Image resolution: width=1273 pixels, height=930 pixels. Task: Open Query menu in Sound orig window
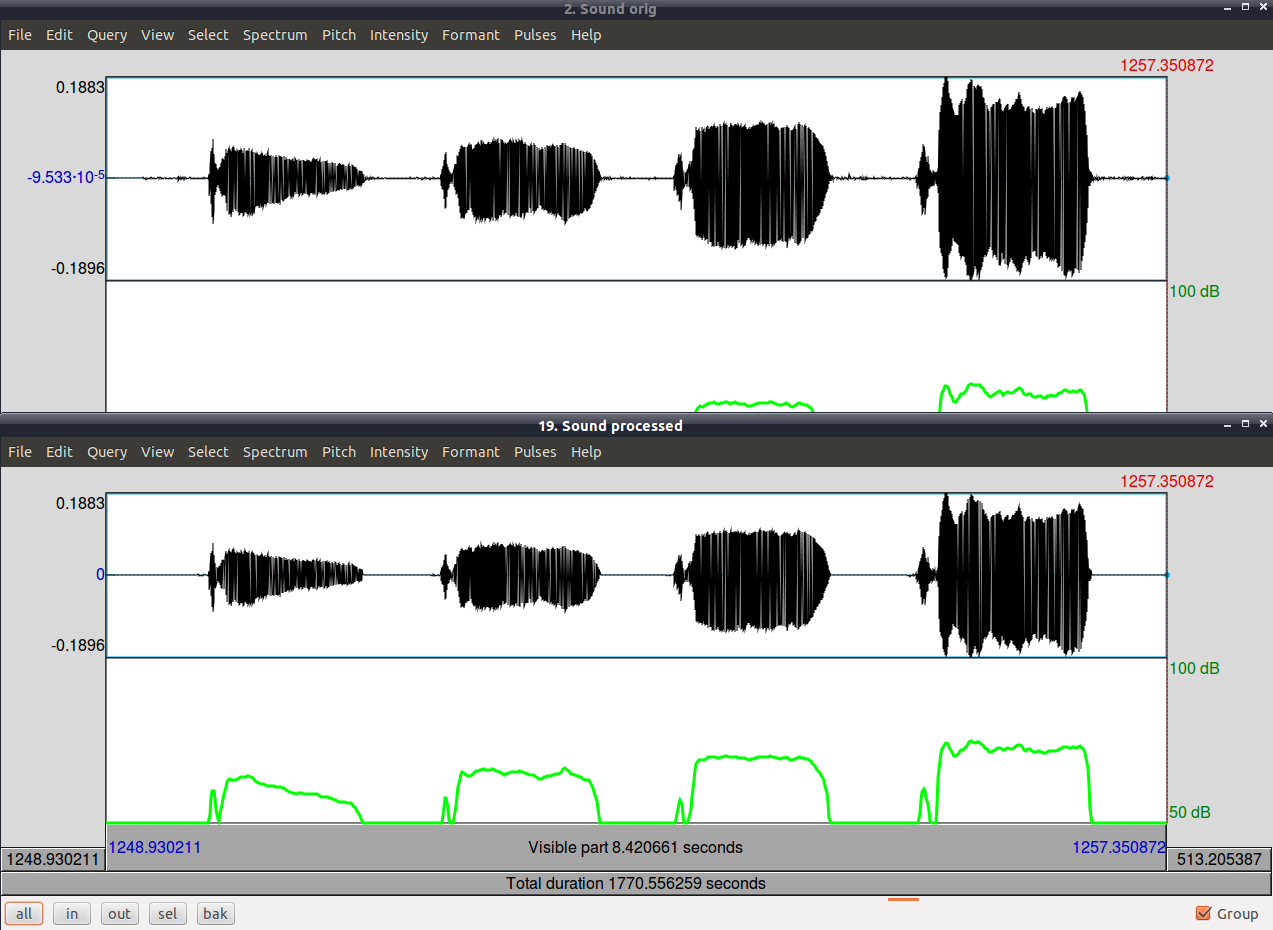click(107, 35)
